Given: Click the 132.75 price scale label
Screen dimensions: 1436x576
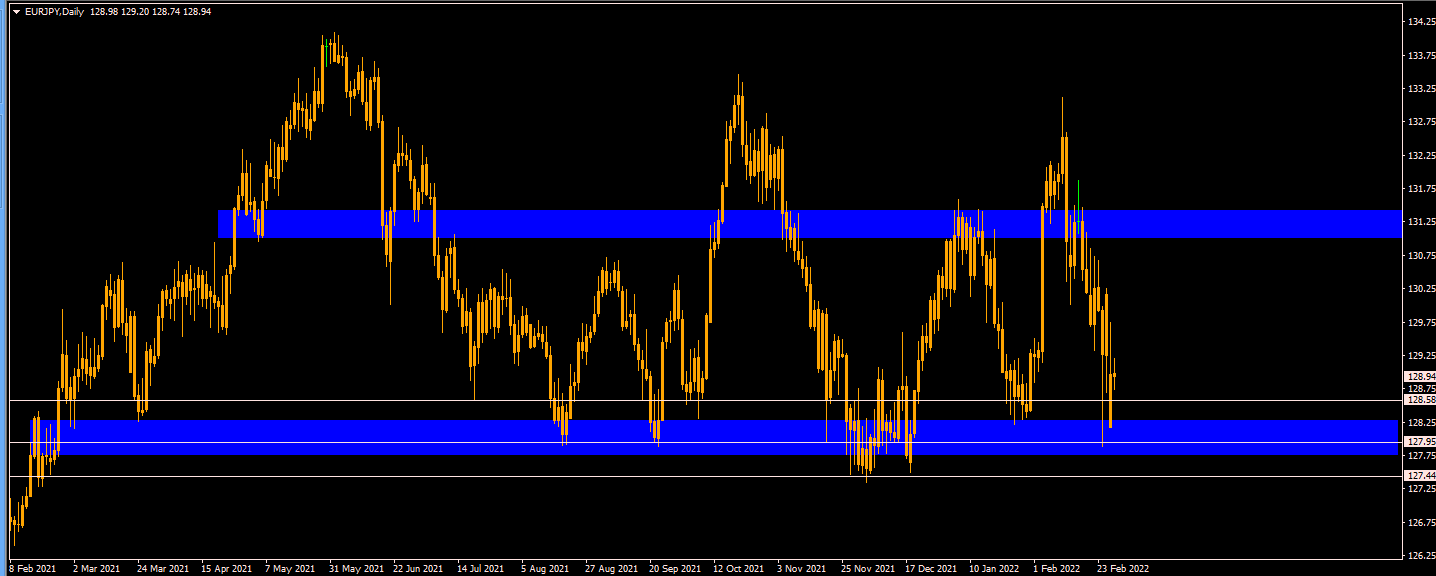Looking at the screenshot, I should tap(1421, 122).
